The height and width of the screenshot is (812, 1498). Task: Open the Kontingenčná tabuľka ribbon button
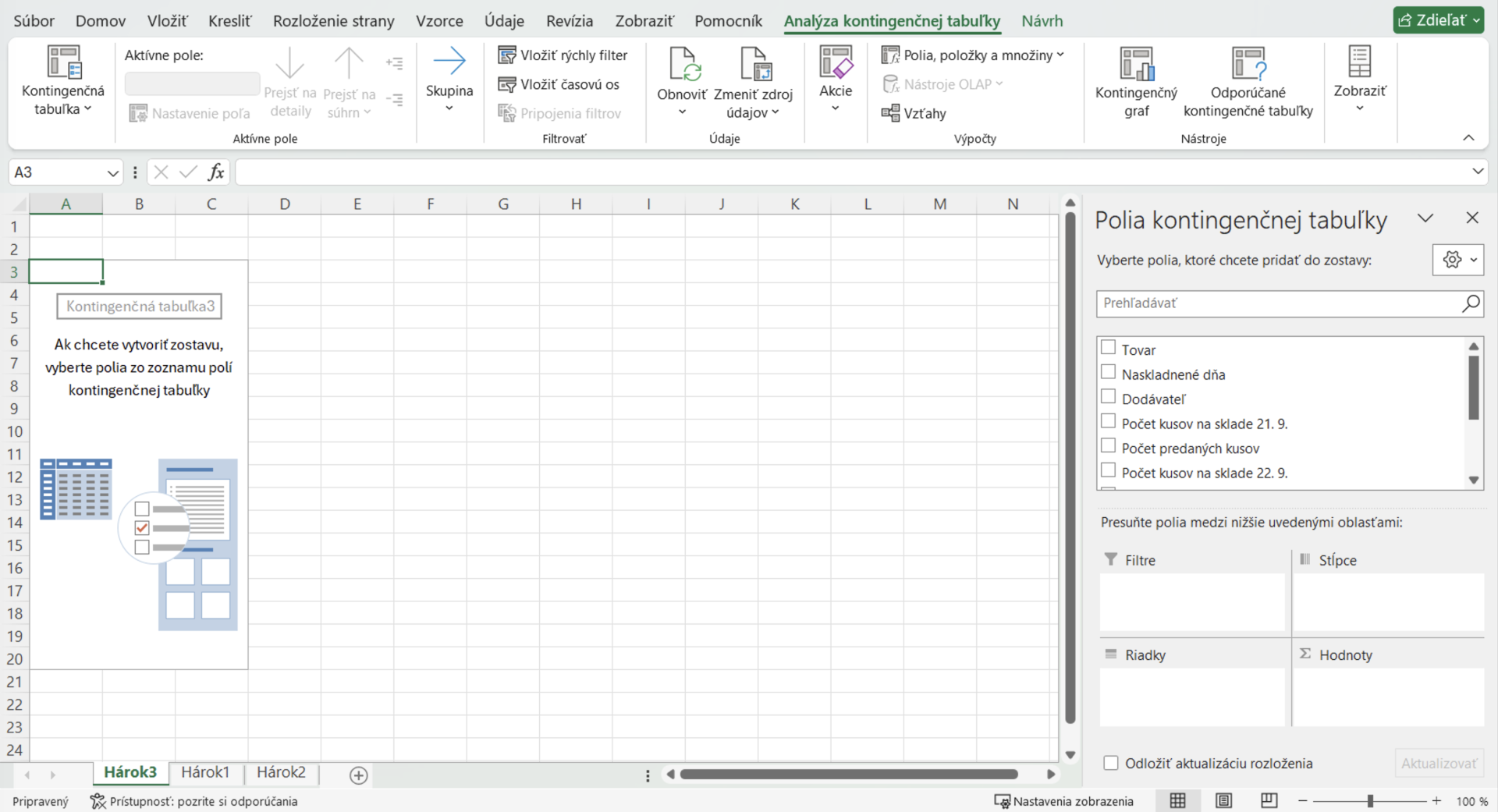pyautogui.click(x=63, y=81)
